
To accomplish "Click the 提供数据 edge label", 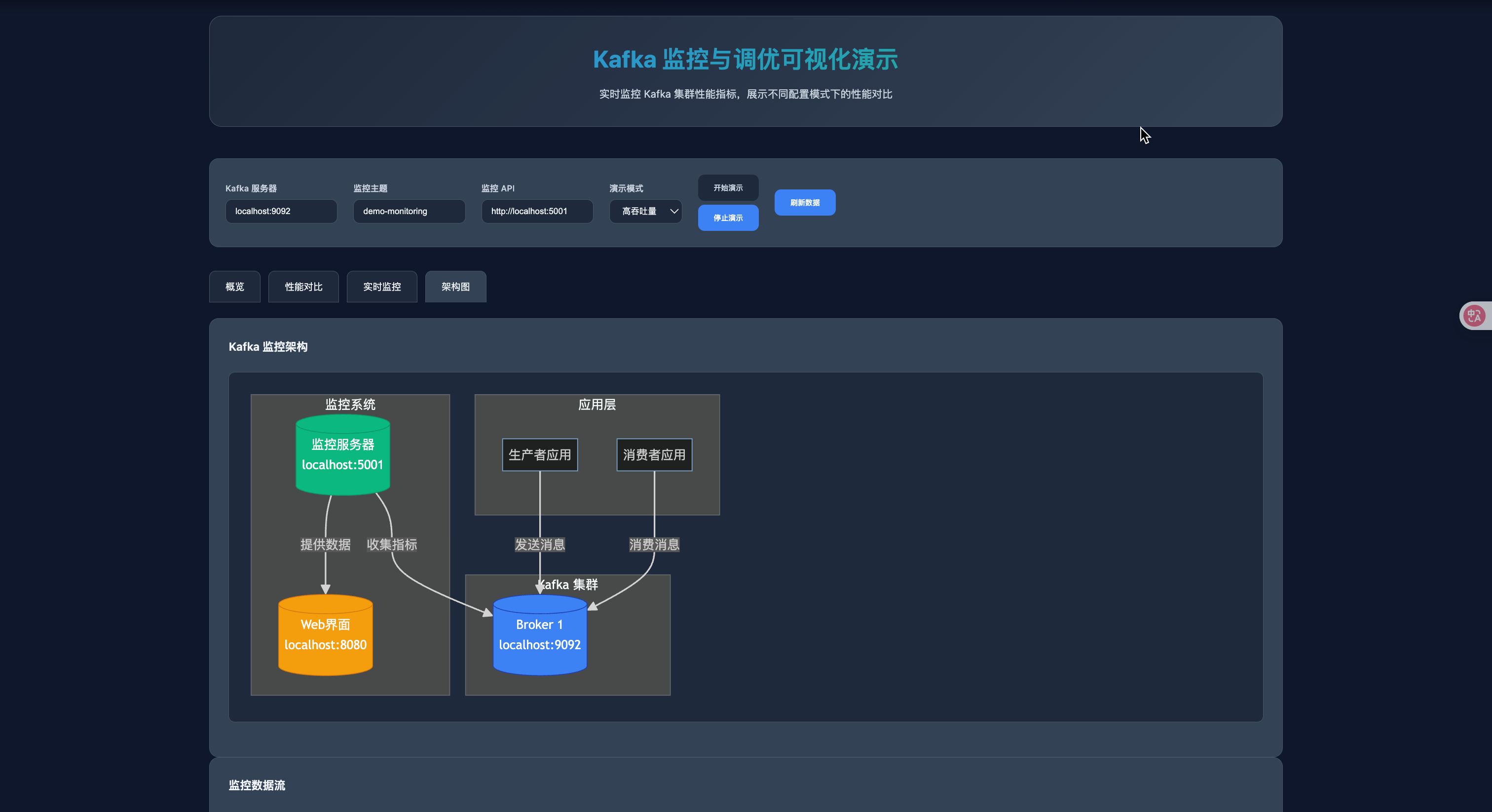I will [326, 545].
